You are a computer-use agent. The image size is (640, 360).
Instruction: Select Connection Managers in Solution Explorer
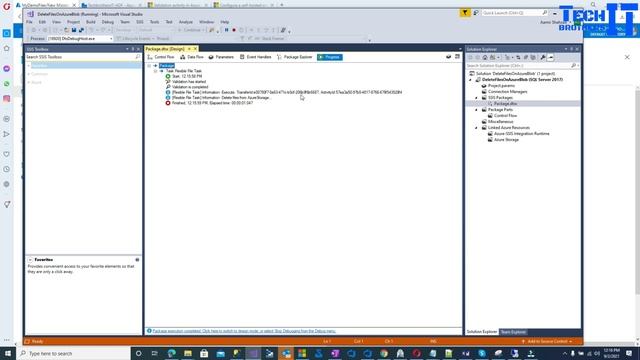coord(507,92)
